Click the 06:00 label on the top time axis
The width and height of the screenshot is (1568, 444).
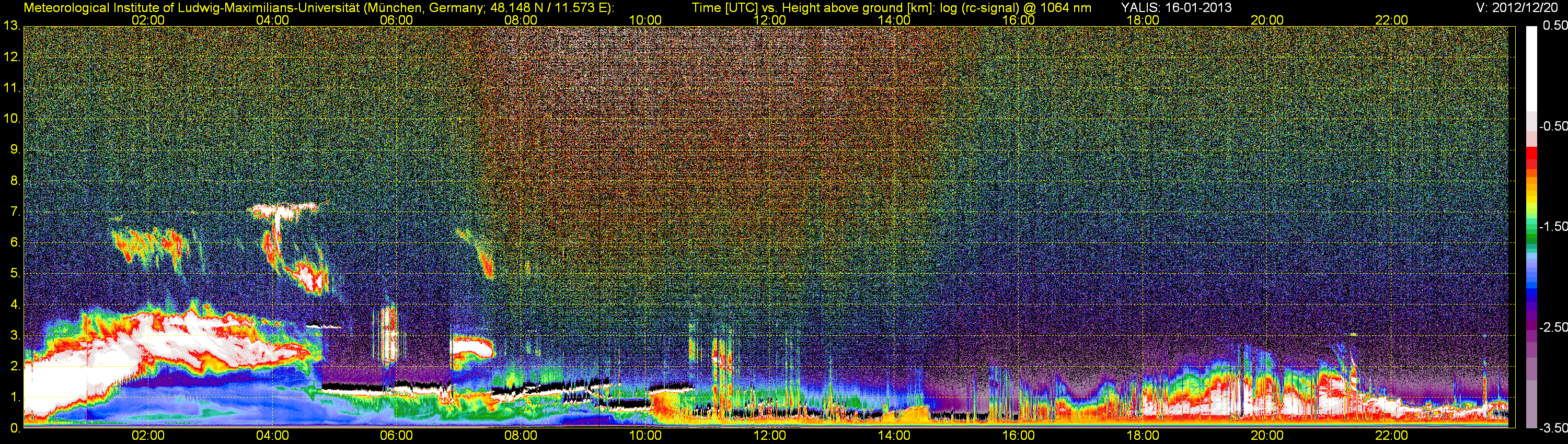[x=396, y=20]
